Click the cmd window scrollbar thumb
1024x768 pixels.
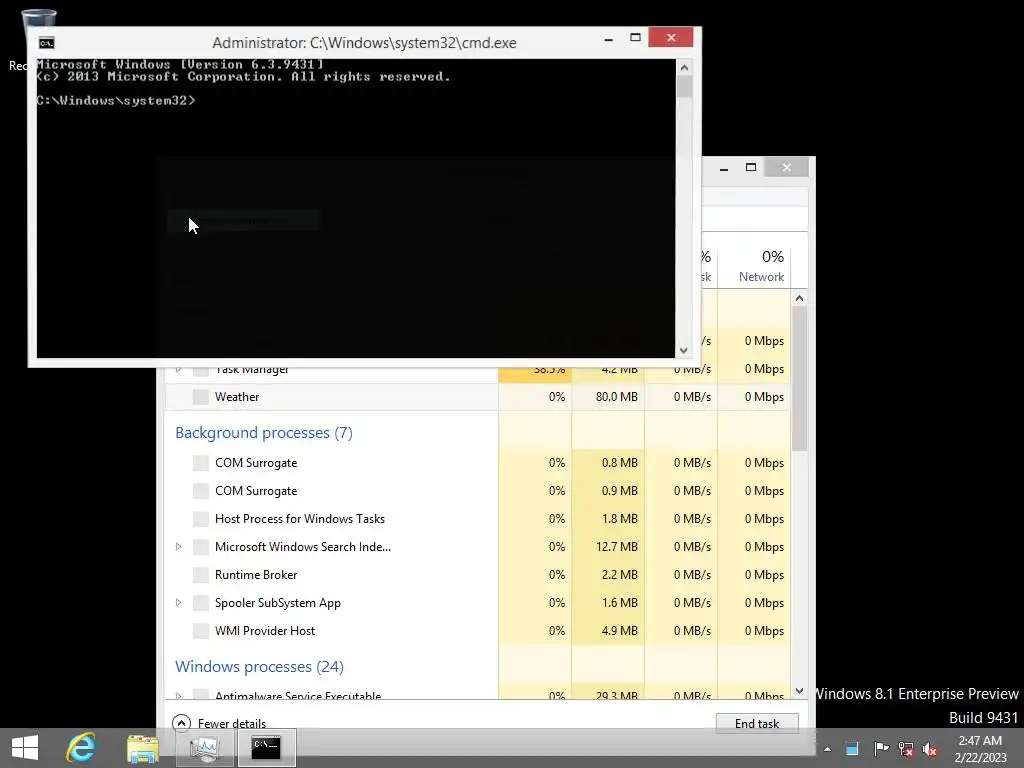[684, 87]
